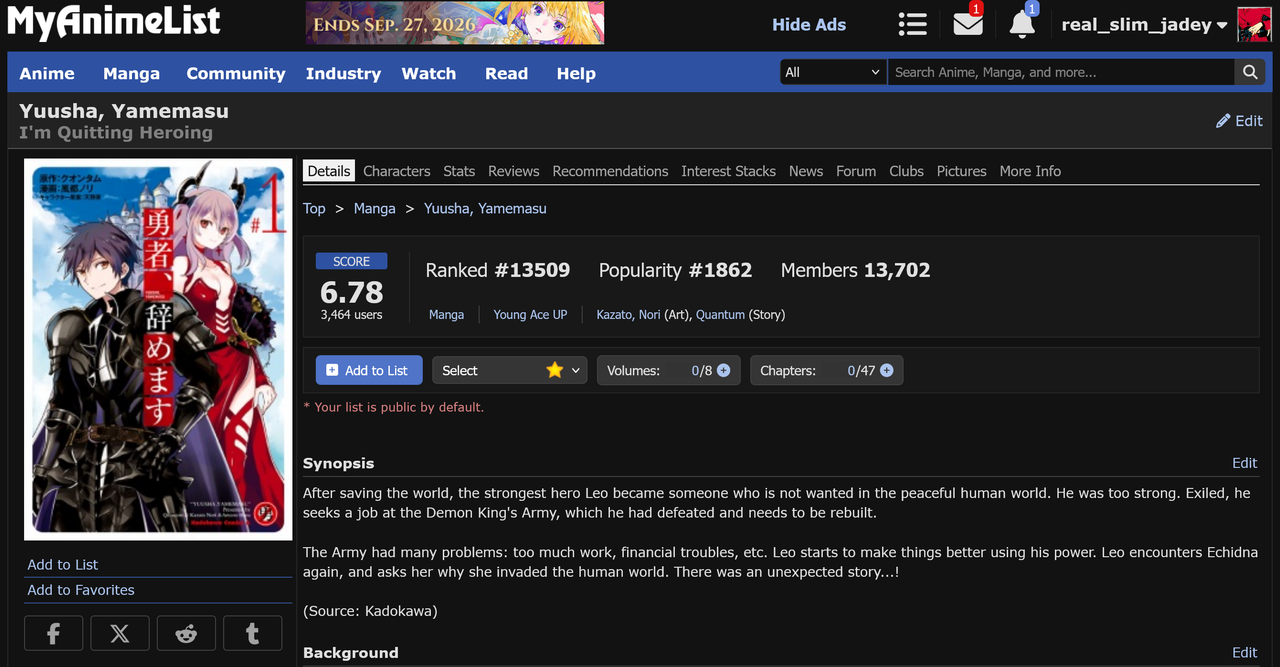Open the score Select dropdown
Image resolution: width=1280 pixels, height=667 pixels.
(x=509, y=370)
